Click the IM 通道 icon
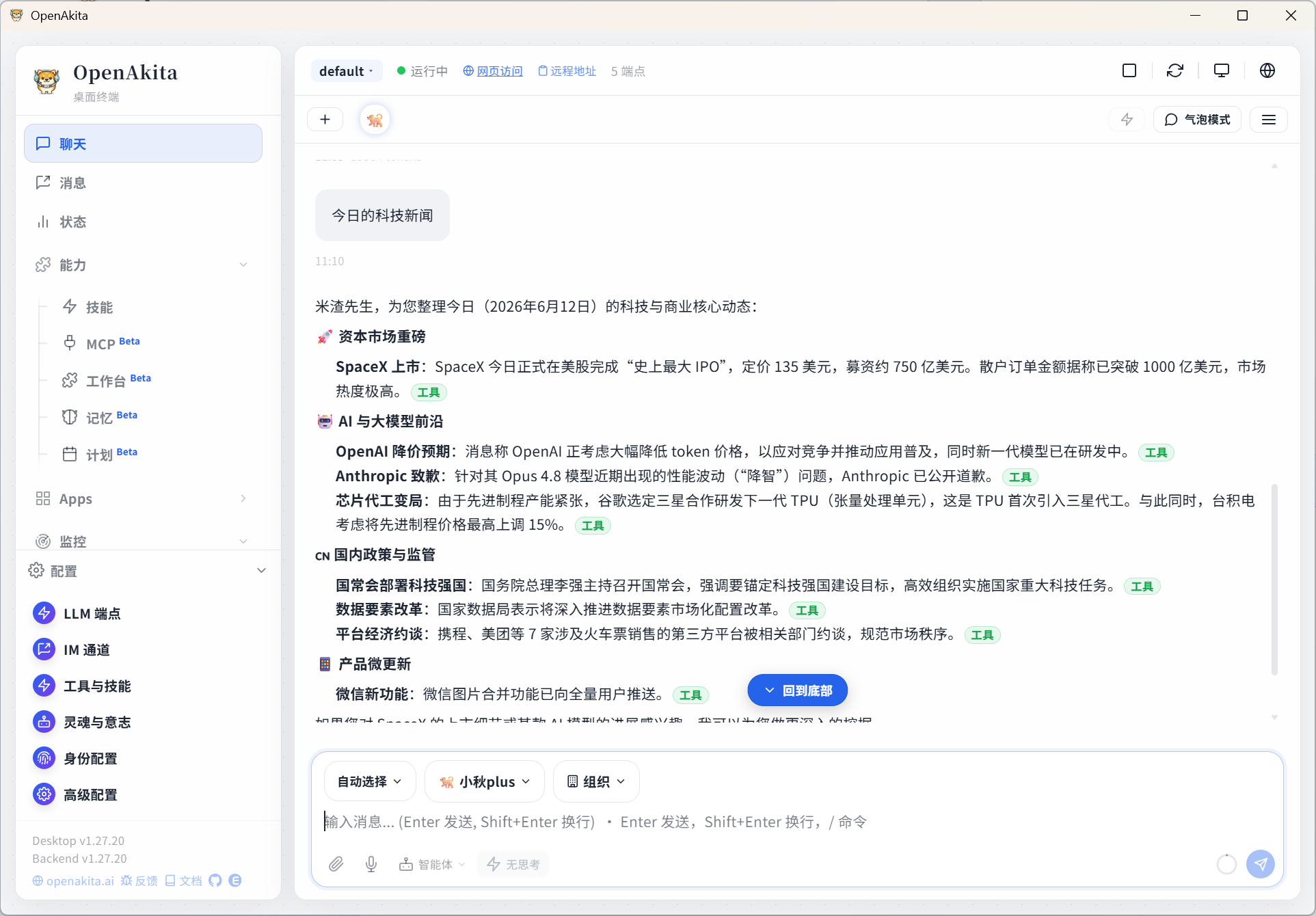The image size is (1316, 916). (44, 649)
